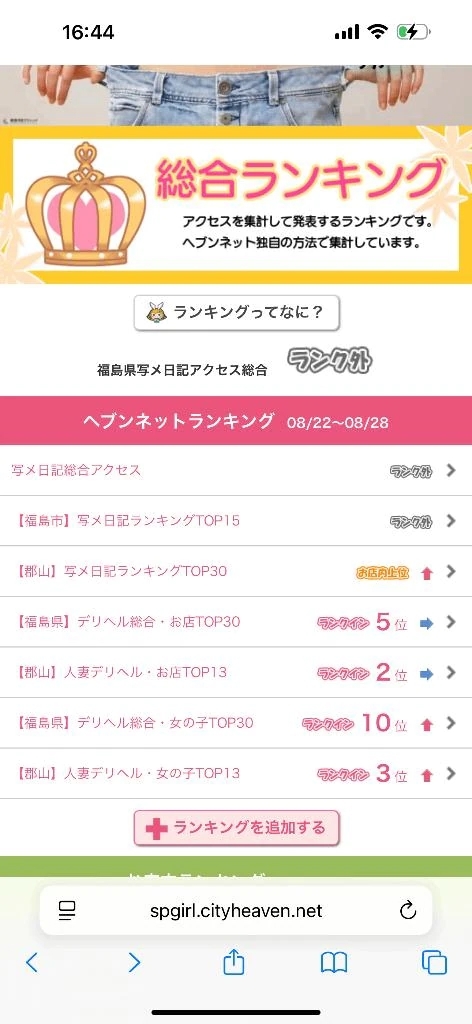Expand 【郡山】写メ日記ランキングTOP30 chevron
Image resolution: width=472 pixels, height=1024 pixels.
[x=450, y=571]
